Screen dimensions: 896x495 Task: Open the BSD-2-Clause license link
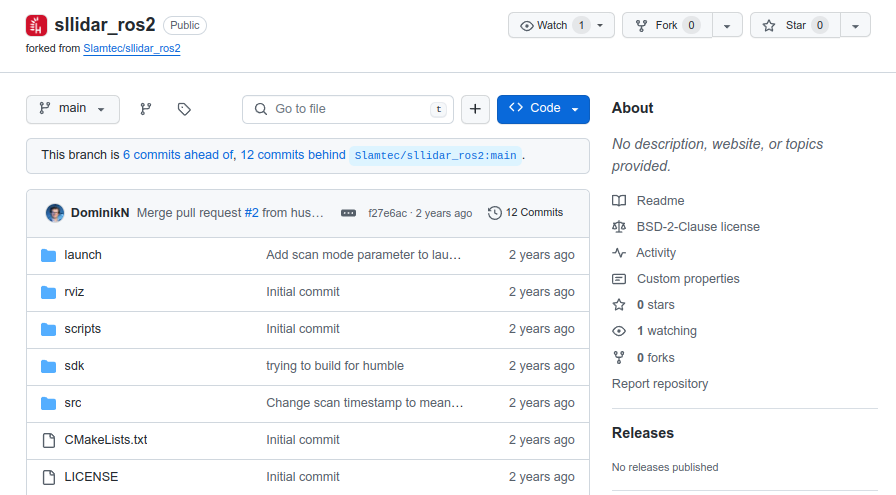(698, 227)
